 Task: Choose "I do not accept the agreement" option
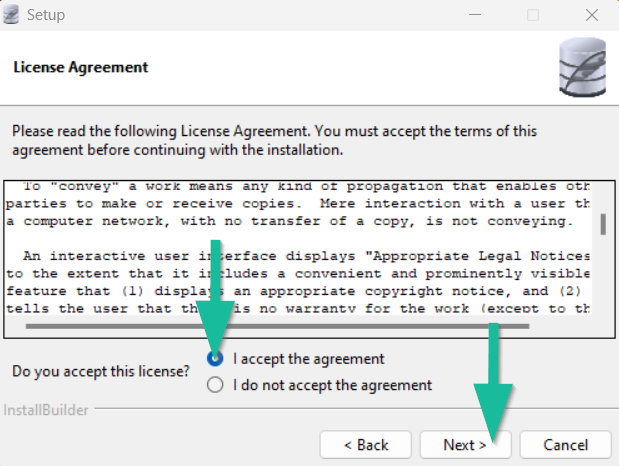(x=215, y=385)
